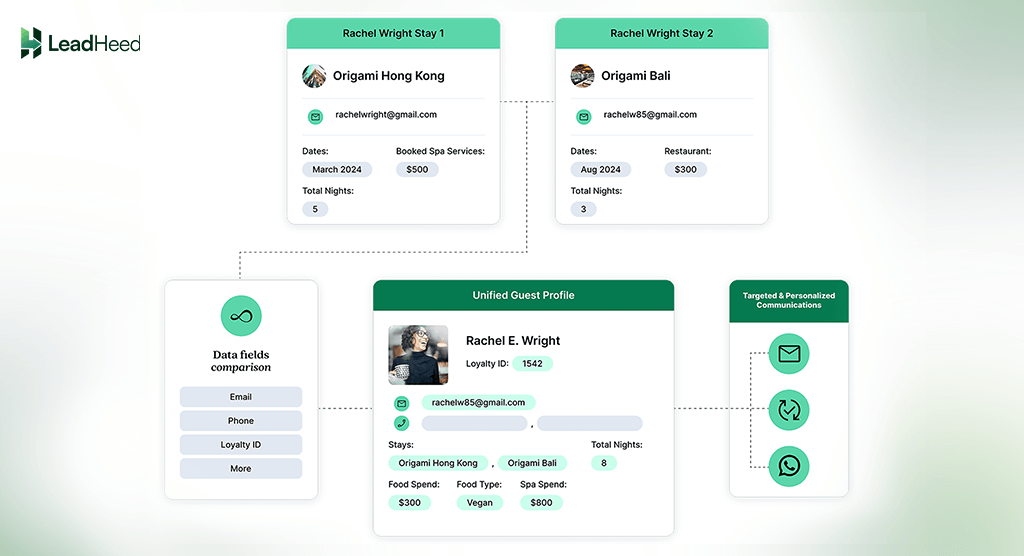
Task: Click the Origami Hong Kong title in Stay 1
Action: coord(389,76)
